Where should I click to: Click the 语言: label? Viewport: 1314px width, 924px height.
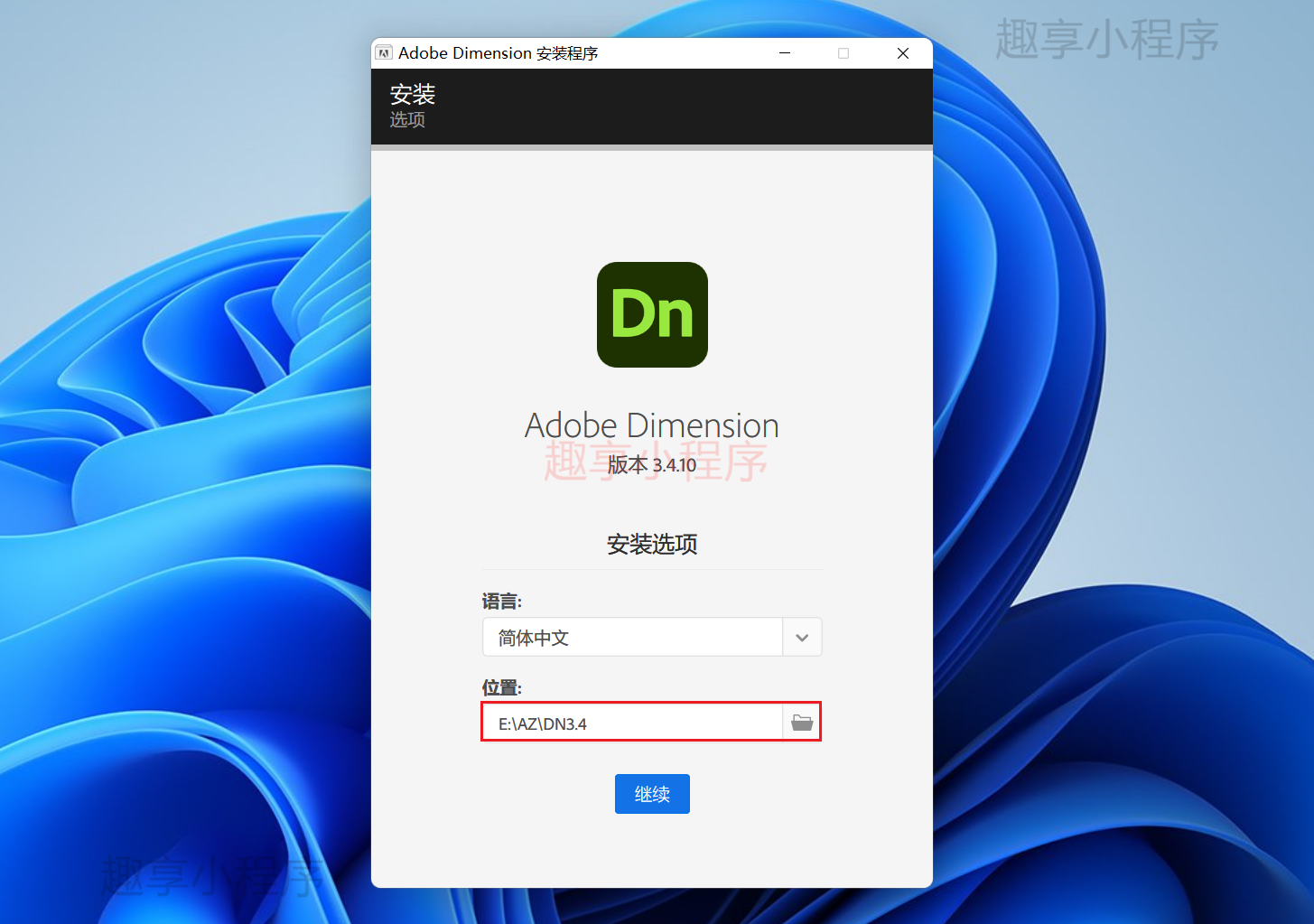502,602
